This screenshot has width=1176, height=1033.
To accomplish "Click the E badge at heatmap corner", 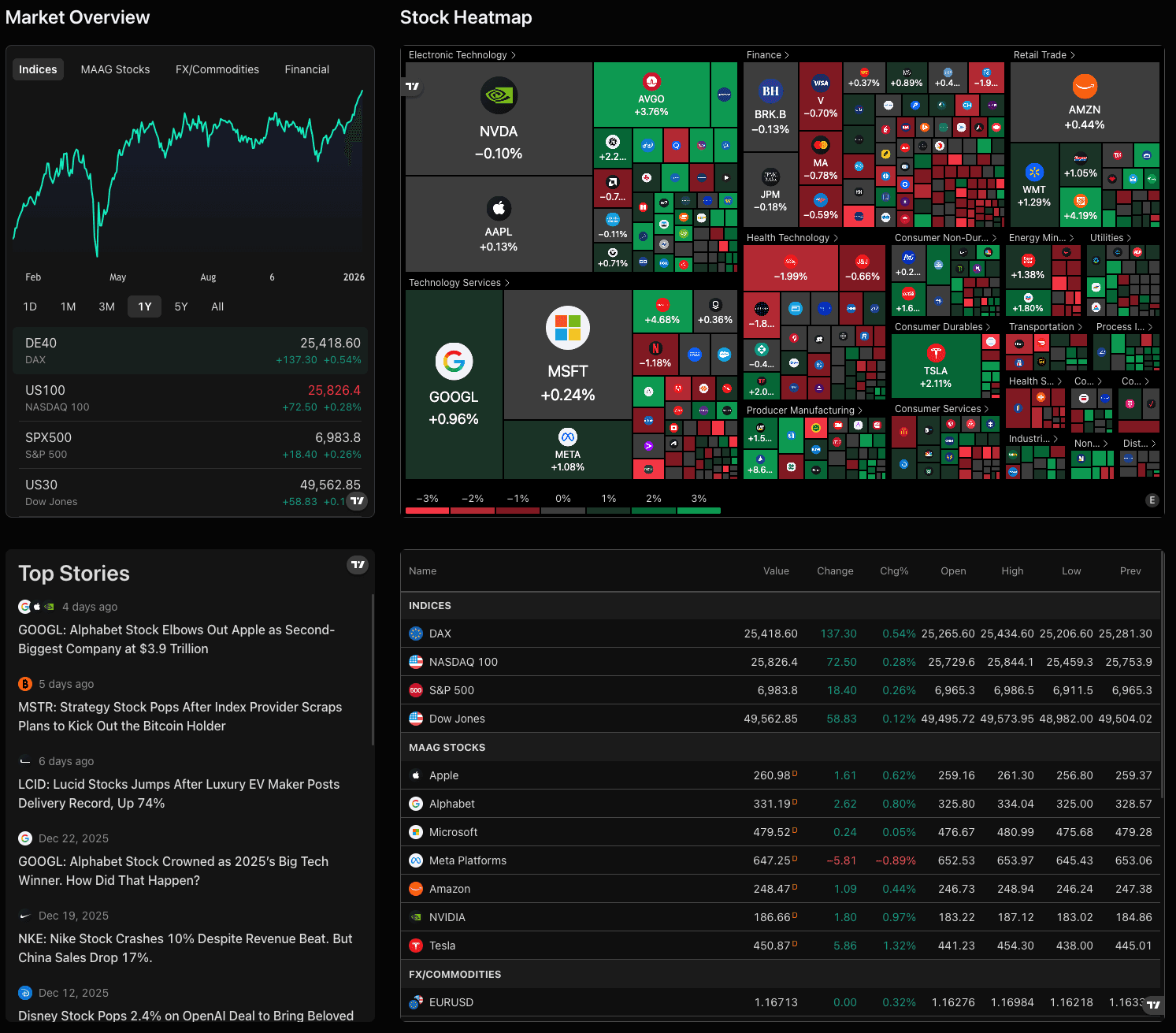I will pyautogui.click(x=1152, y=500).
